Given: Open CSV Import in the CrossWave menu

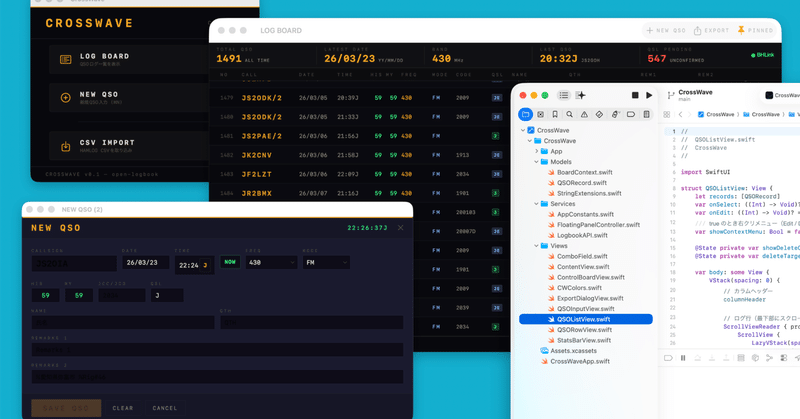Looking at the screenshot, I should (129, 146).
